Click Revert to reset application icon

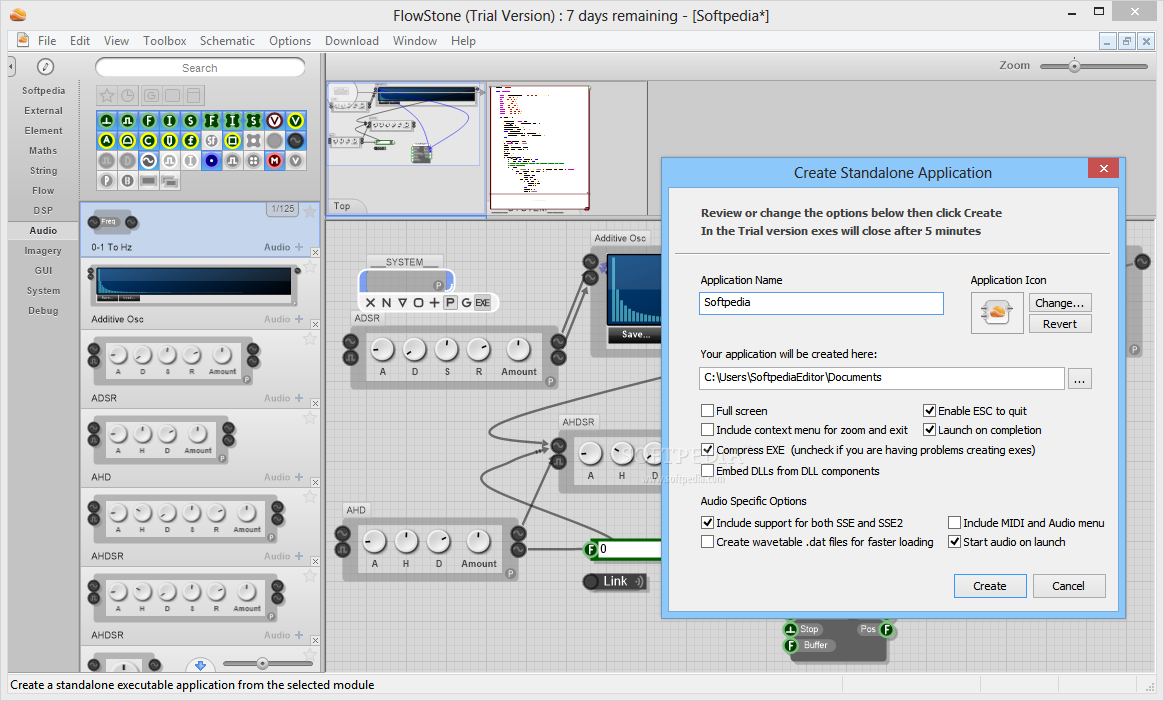coord(1059,324)
